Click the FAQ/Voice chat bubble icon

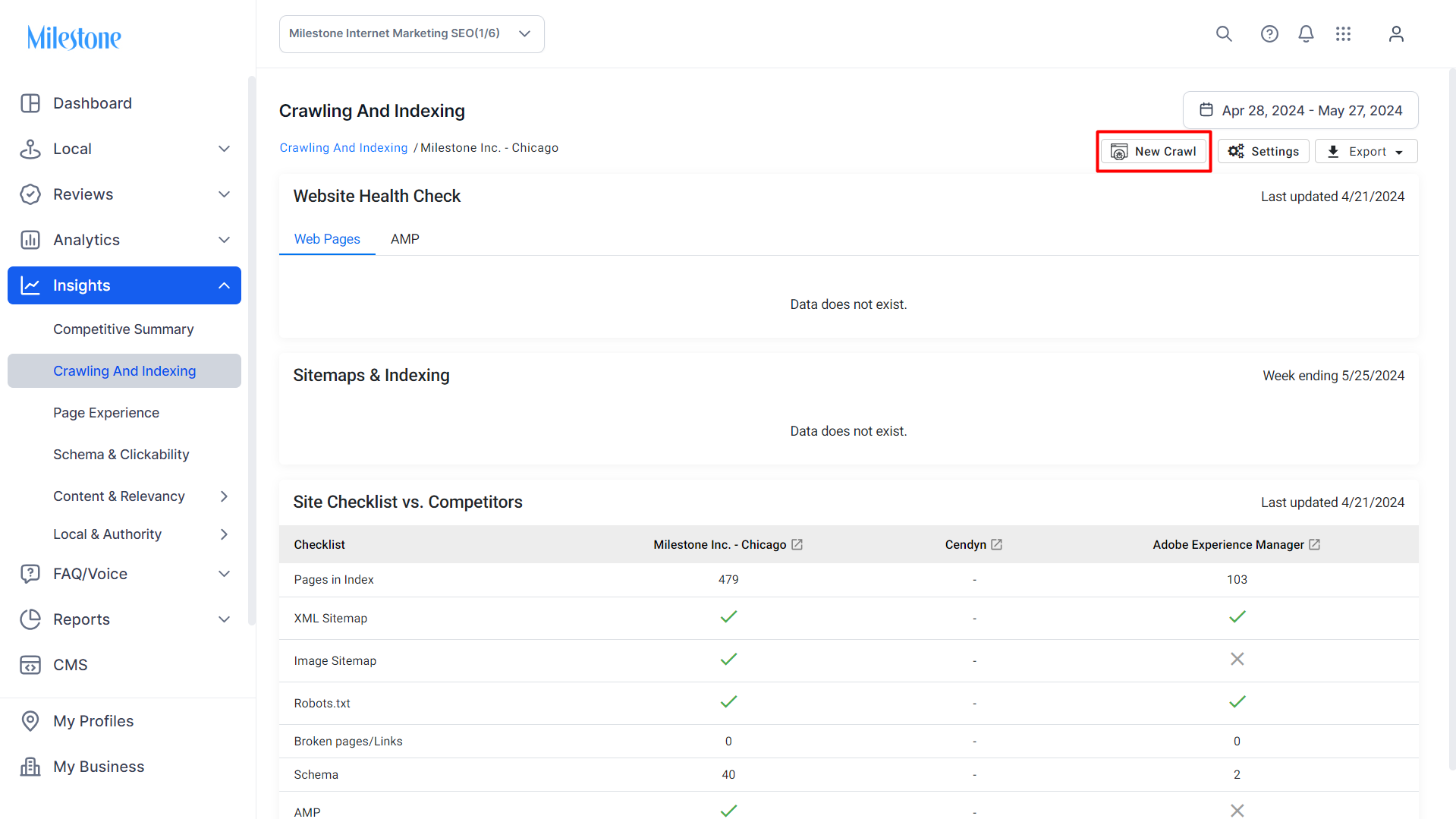(x=30, y=574)
